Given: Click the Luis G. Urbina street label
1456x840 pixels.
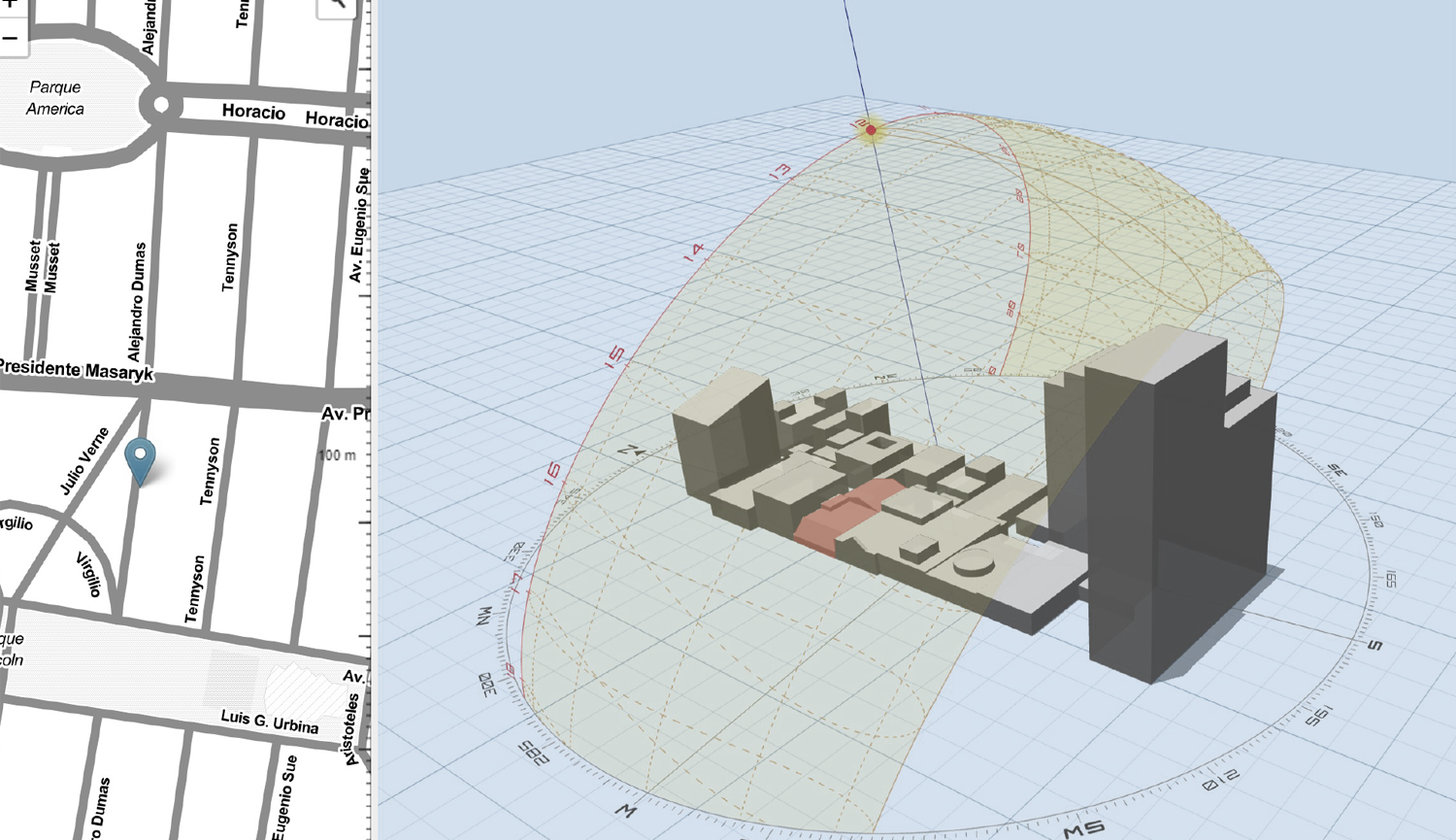Looking at the screenshot, I should pyautogui.click(x=269, y=722).
